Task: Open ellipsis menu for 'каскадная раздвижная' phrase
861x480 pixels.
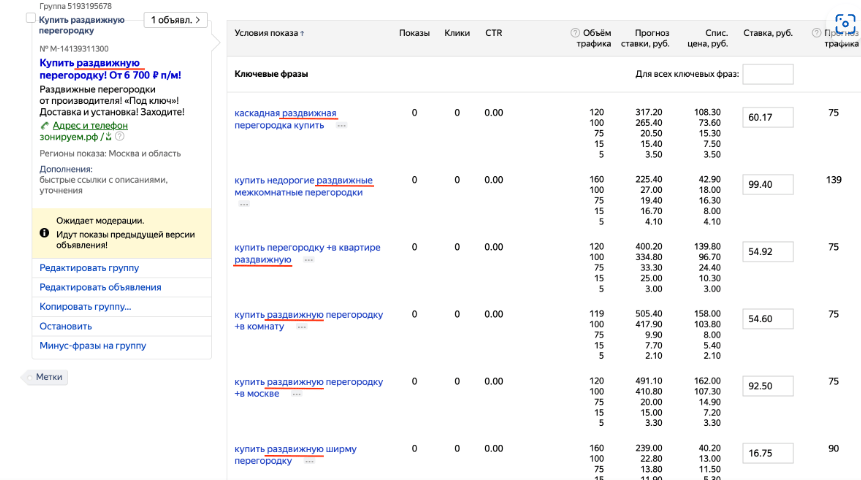Action: (342, 126)
